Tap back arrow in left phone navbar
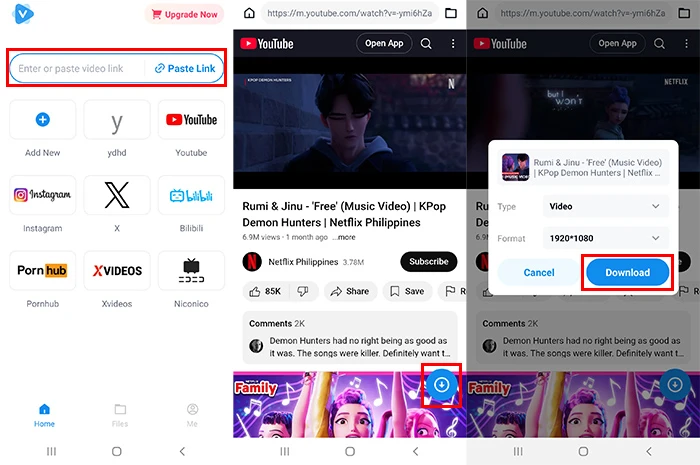 pyautogui.click(x=182, y=451)
